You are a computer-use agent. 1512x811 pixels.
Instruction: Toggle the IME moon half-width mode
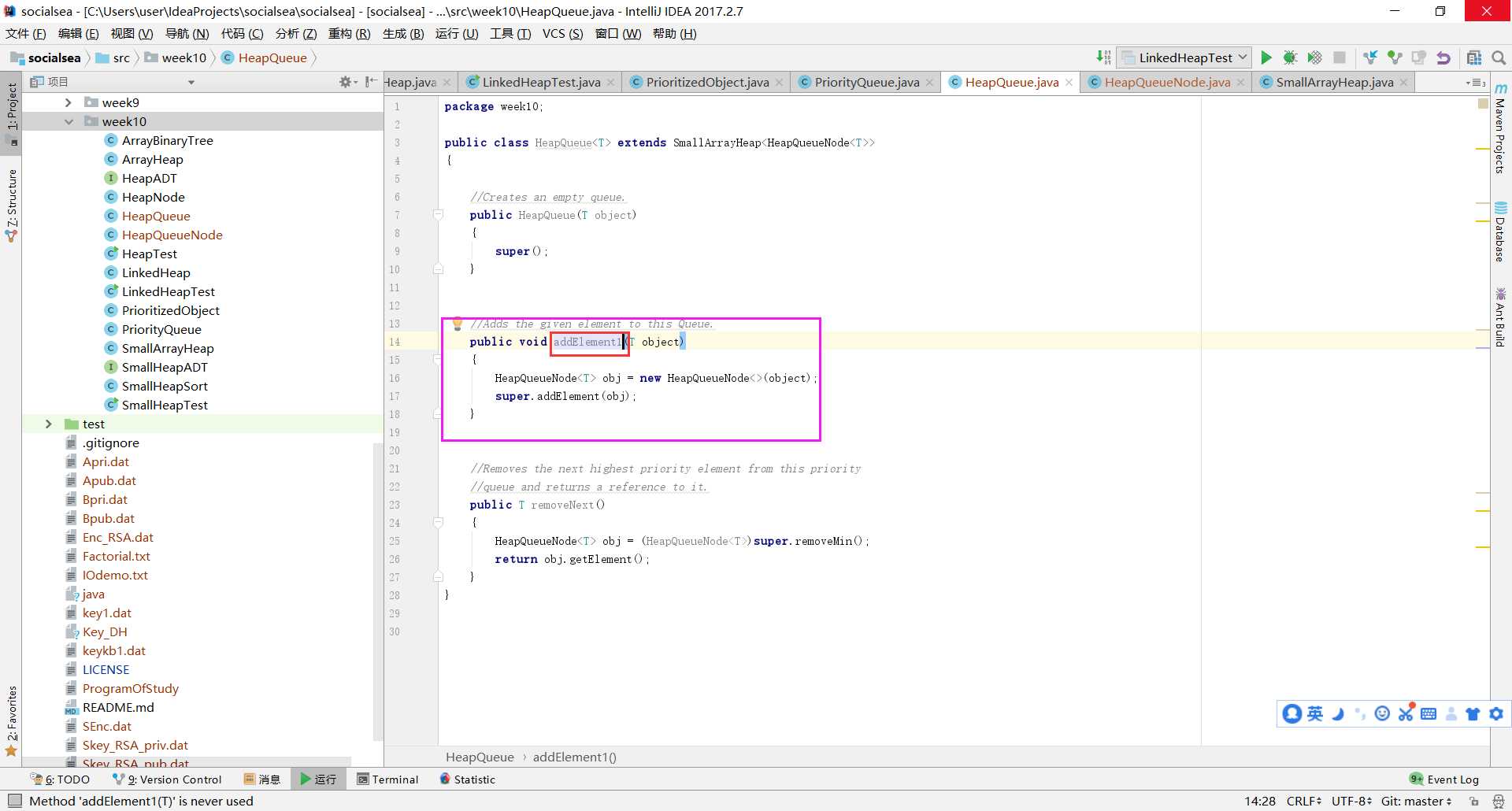pyautogui.click(x=1337, y=713)
